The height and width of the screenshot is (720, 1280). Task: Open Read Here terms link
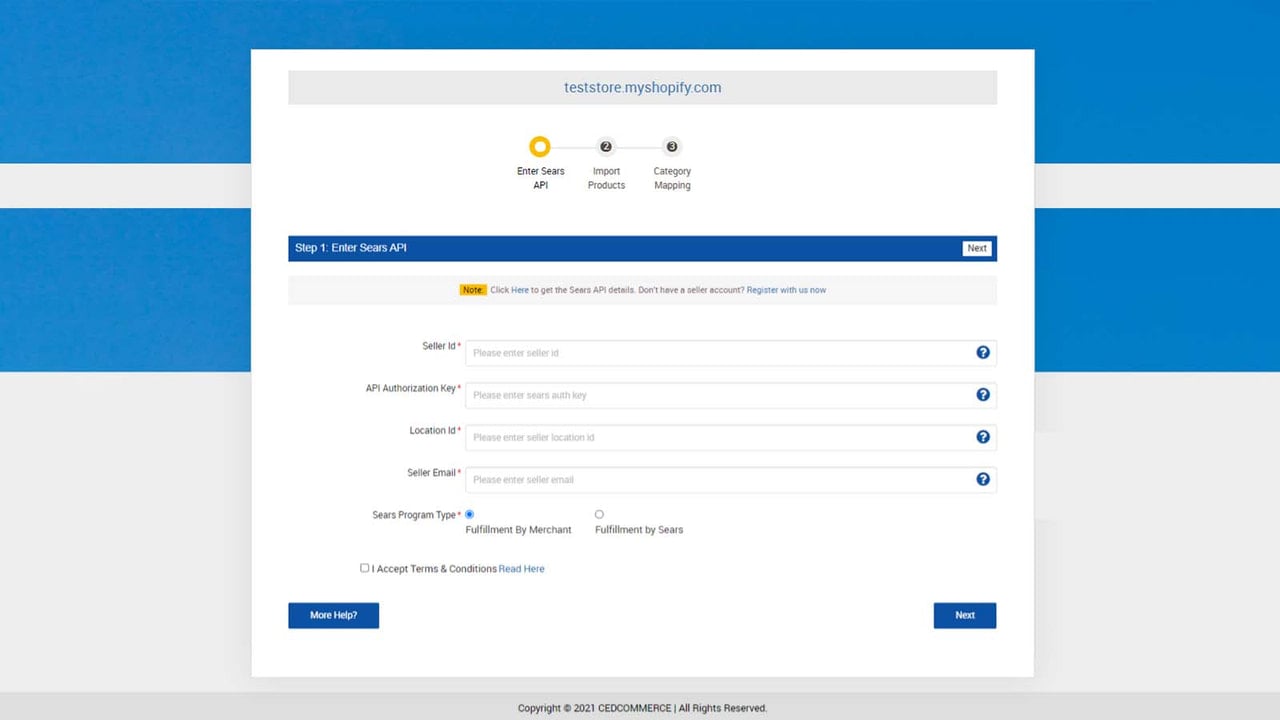[522, 569]
